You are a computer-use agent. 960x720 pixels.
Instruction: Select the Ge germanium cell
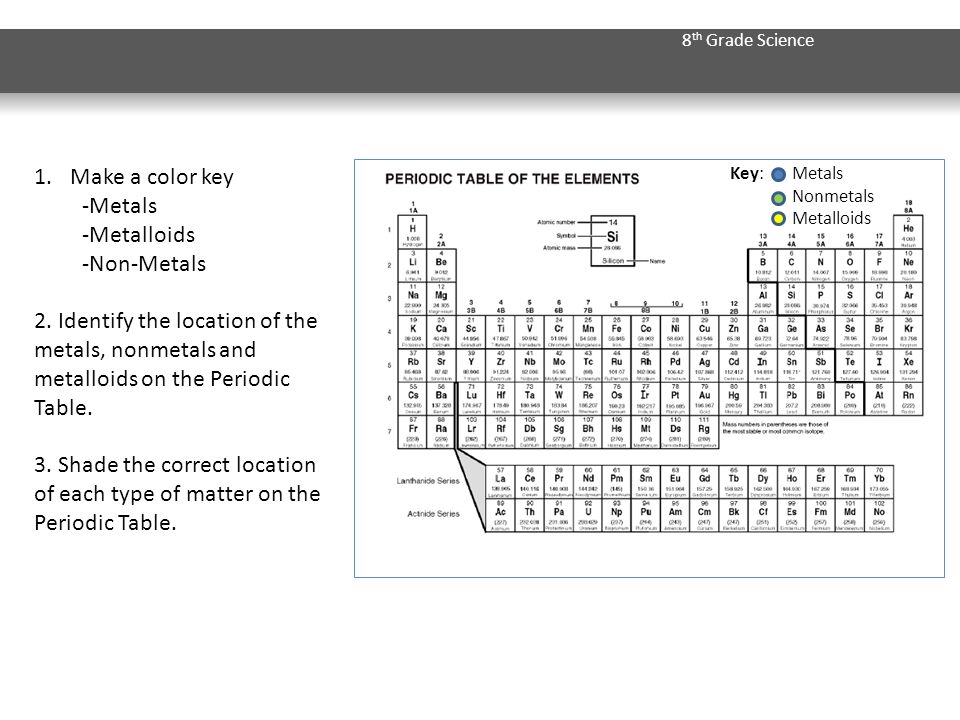pos(791,332)
